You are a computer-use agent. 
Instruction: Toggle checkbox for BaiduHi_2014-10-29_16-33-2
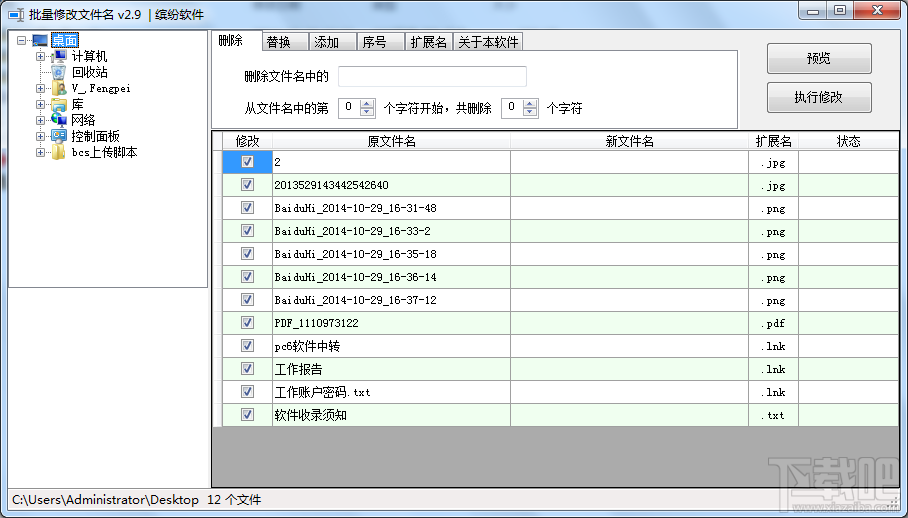click(x=247, y=230)
